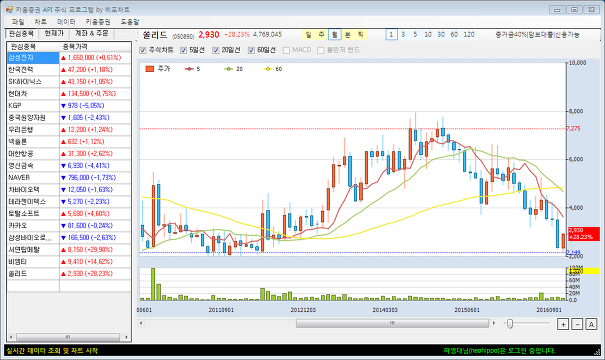605x360 pixels.
Task: Toggle the 60일선 moving average checkbox
Action: (x=251, y=50)
